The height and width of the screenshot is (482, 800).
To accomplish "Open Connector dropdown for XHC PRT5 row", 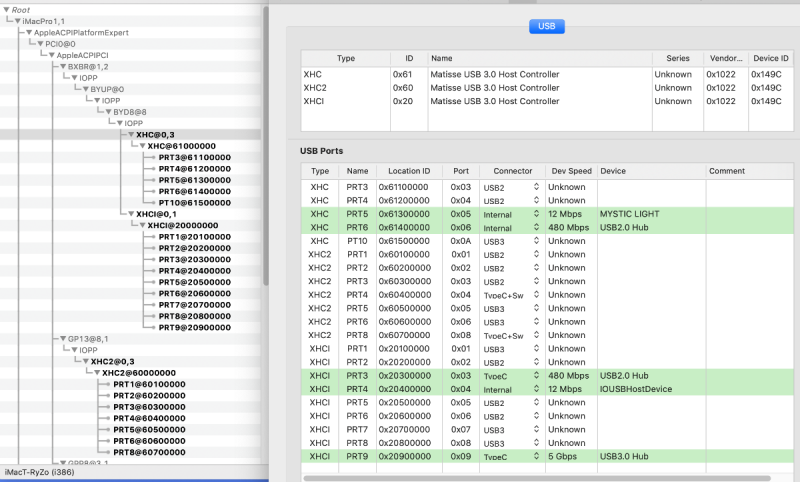I will click(x=535, y=214).
